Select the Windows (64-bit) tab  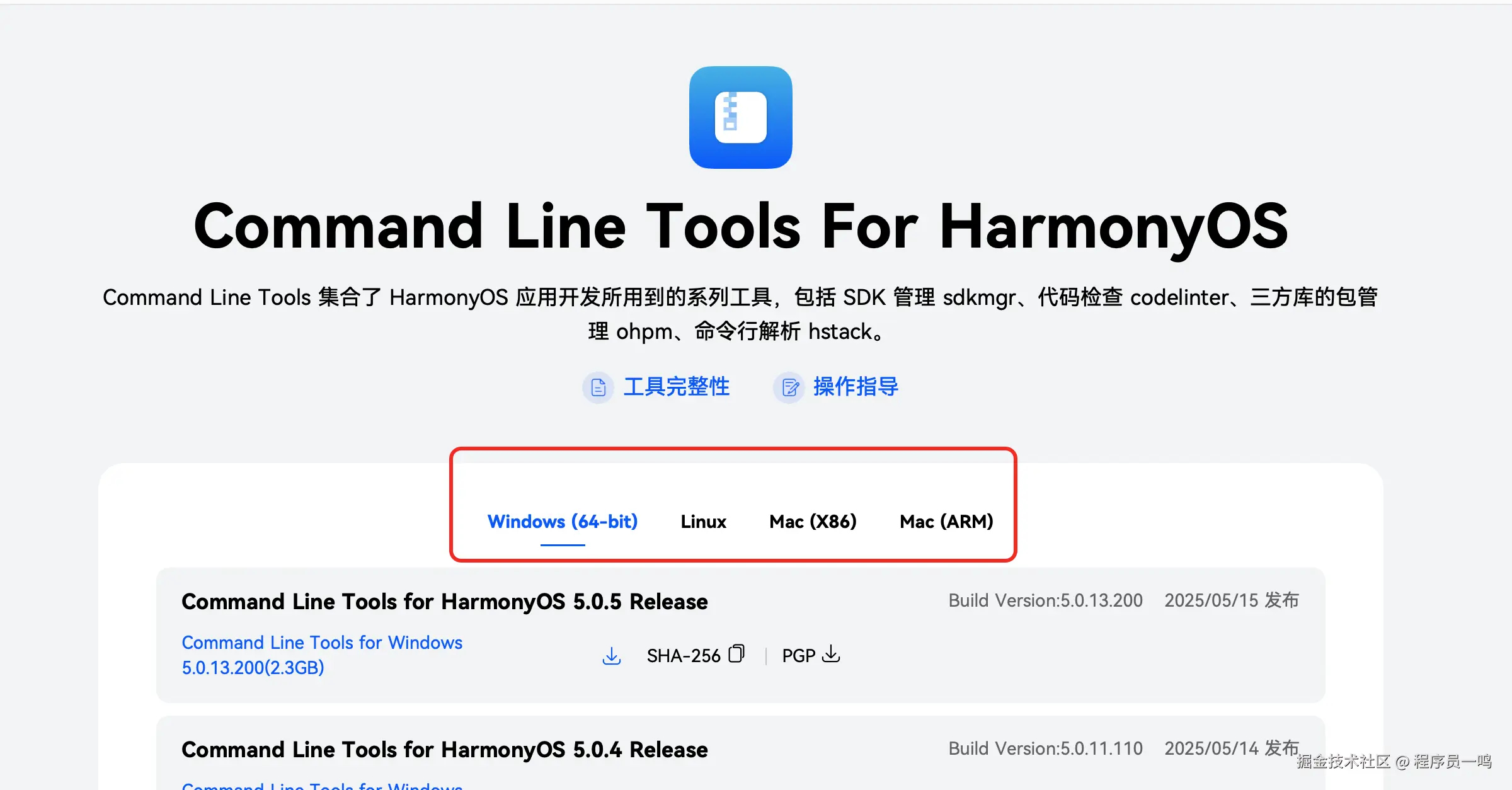pyautogui.click(x=563, y=522)
